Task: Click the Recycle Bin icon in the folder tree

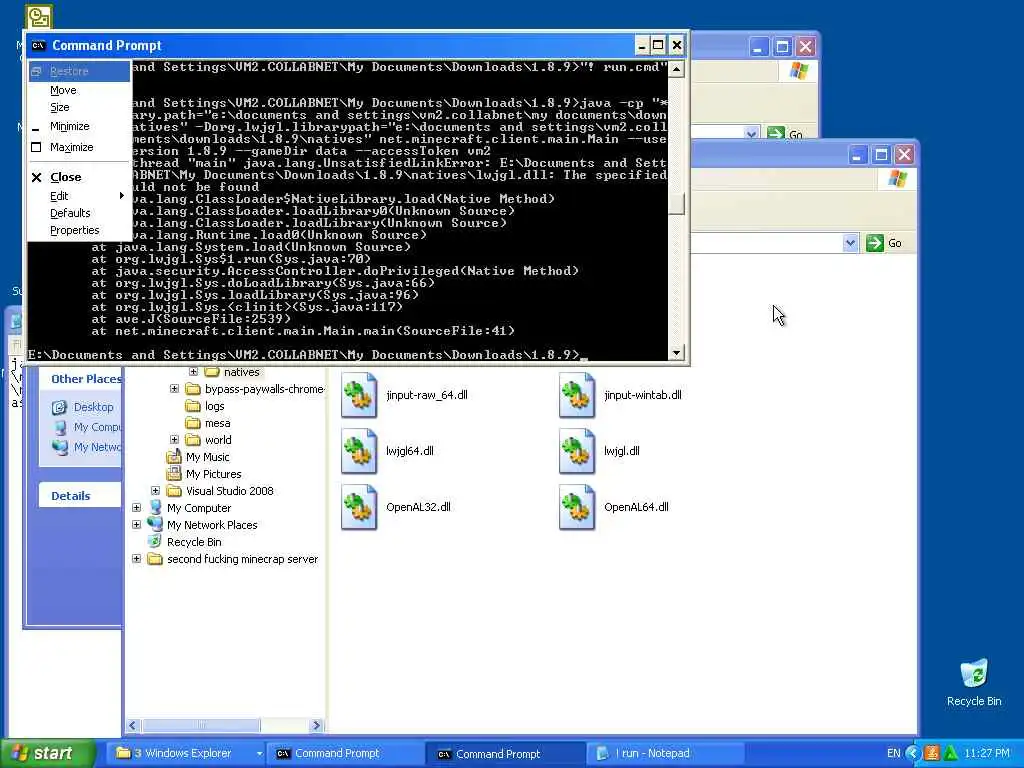Action: click(155, 541)
